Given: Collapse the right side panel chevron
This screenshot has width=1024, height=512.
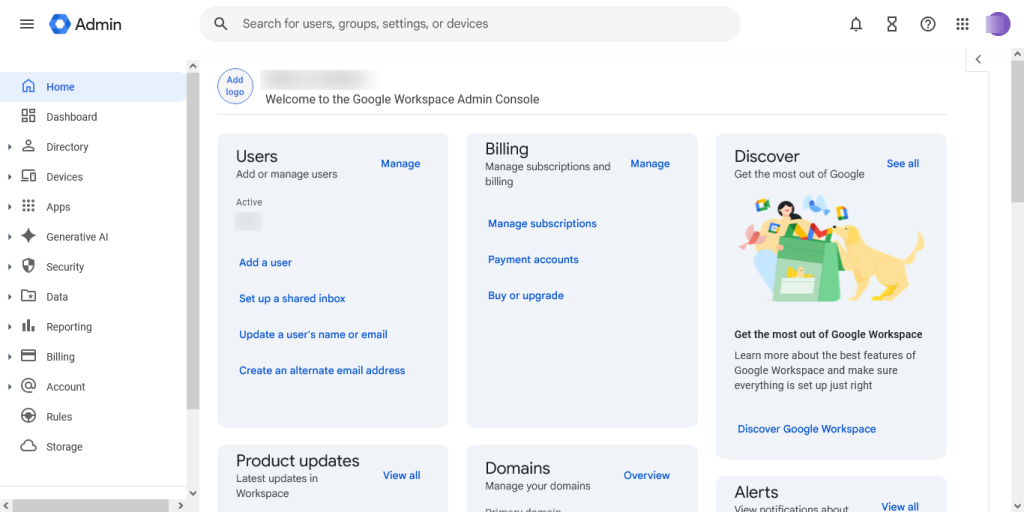Looking at the screenshot, I should 978,59.
